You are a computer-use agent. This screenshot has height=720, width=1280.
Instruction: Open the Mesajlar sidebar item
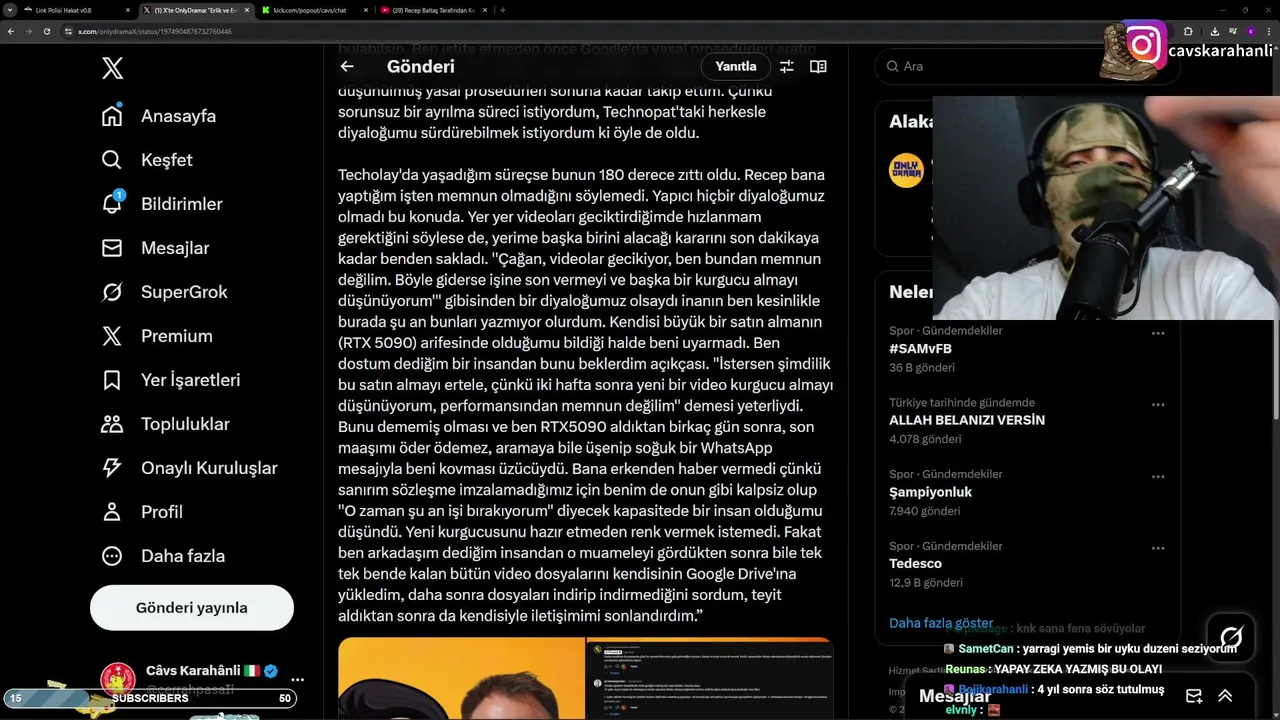155,248
